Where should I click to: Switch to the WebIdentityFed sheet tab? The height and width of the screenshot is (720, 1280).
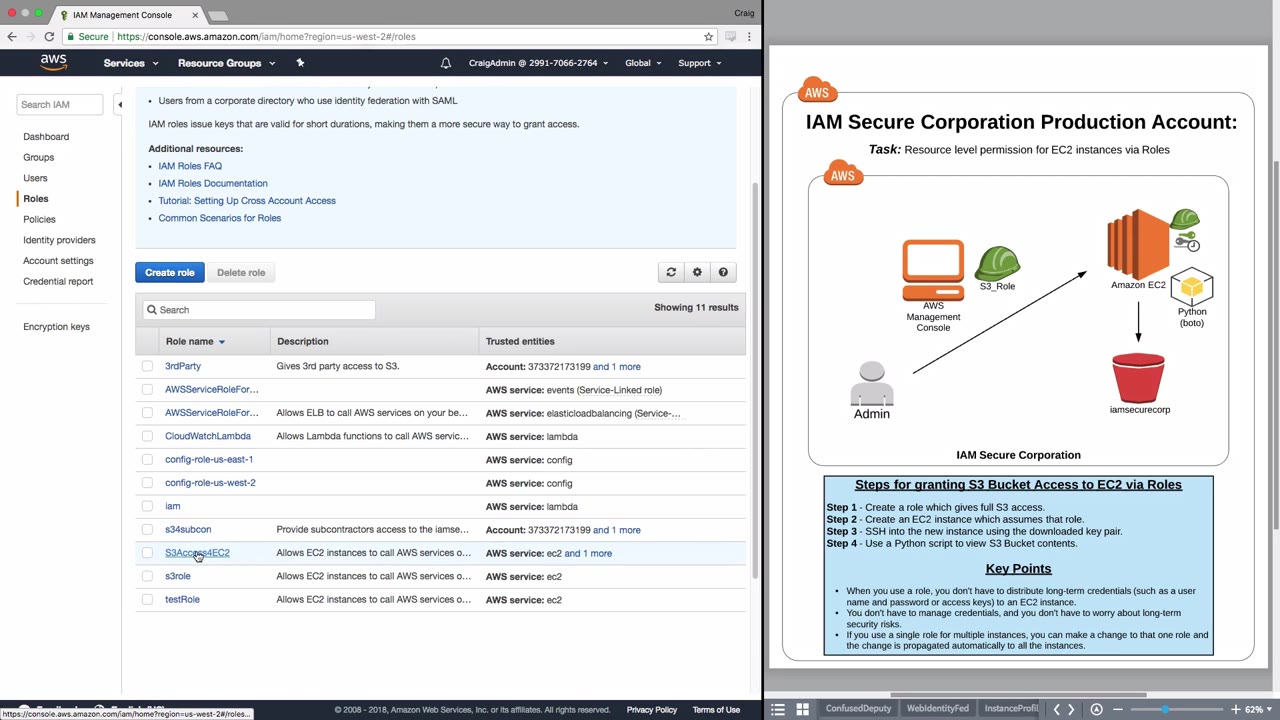coord(937,709)
